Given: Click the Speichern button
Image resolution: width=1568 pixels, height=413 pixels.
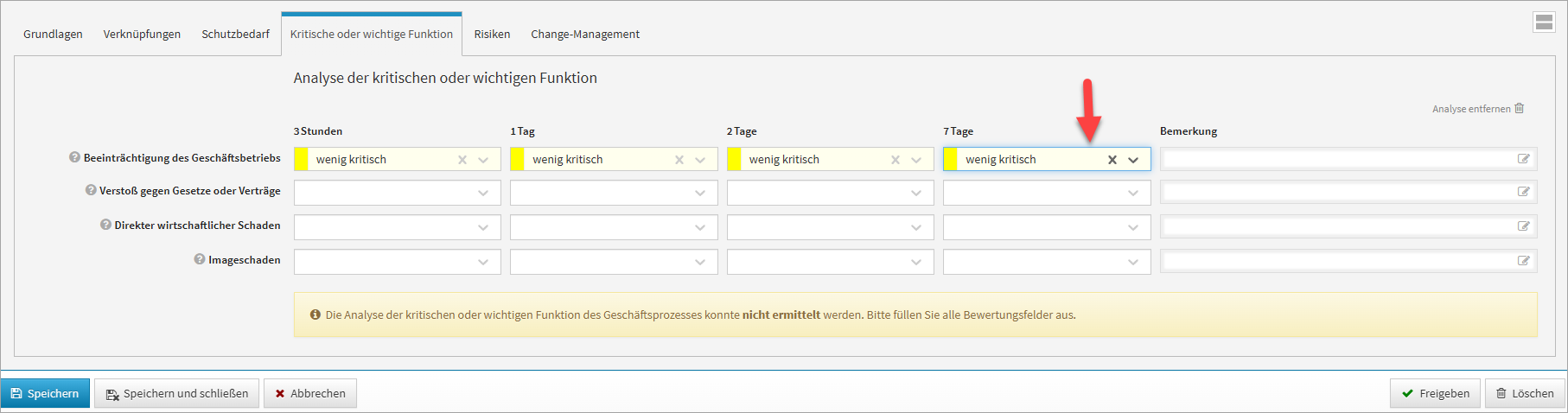Looking at the screenshot, I should [45, 393].
